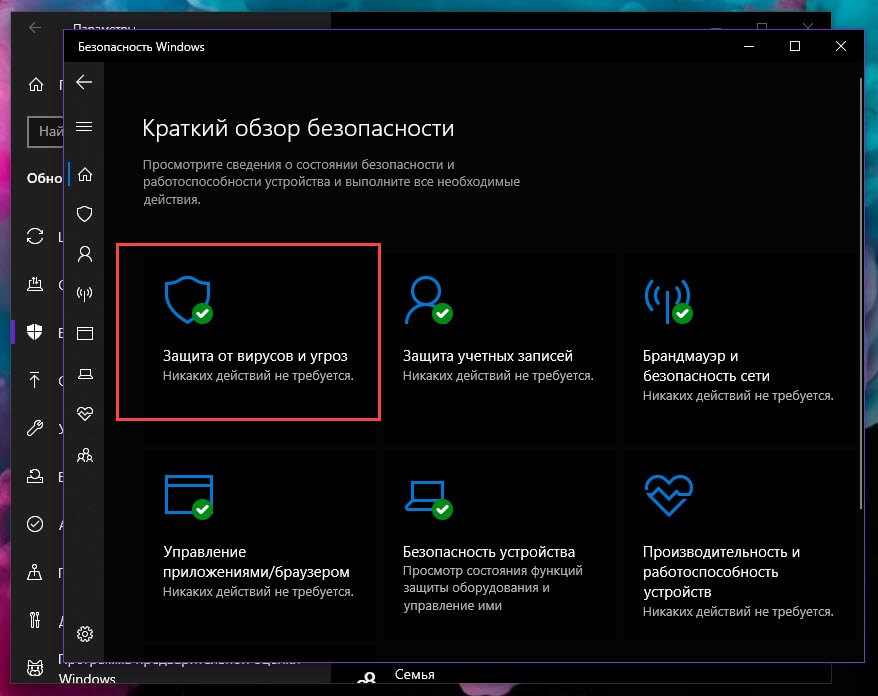Close the Безопасность Windows window
This screenshot has width=878, height=696.
click(840, 46)
